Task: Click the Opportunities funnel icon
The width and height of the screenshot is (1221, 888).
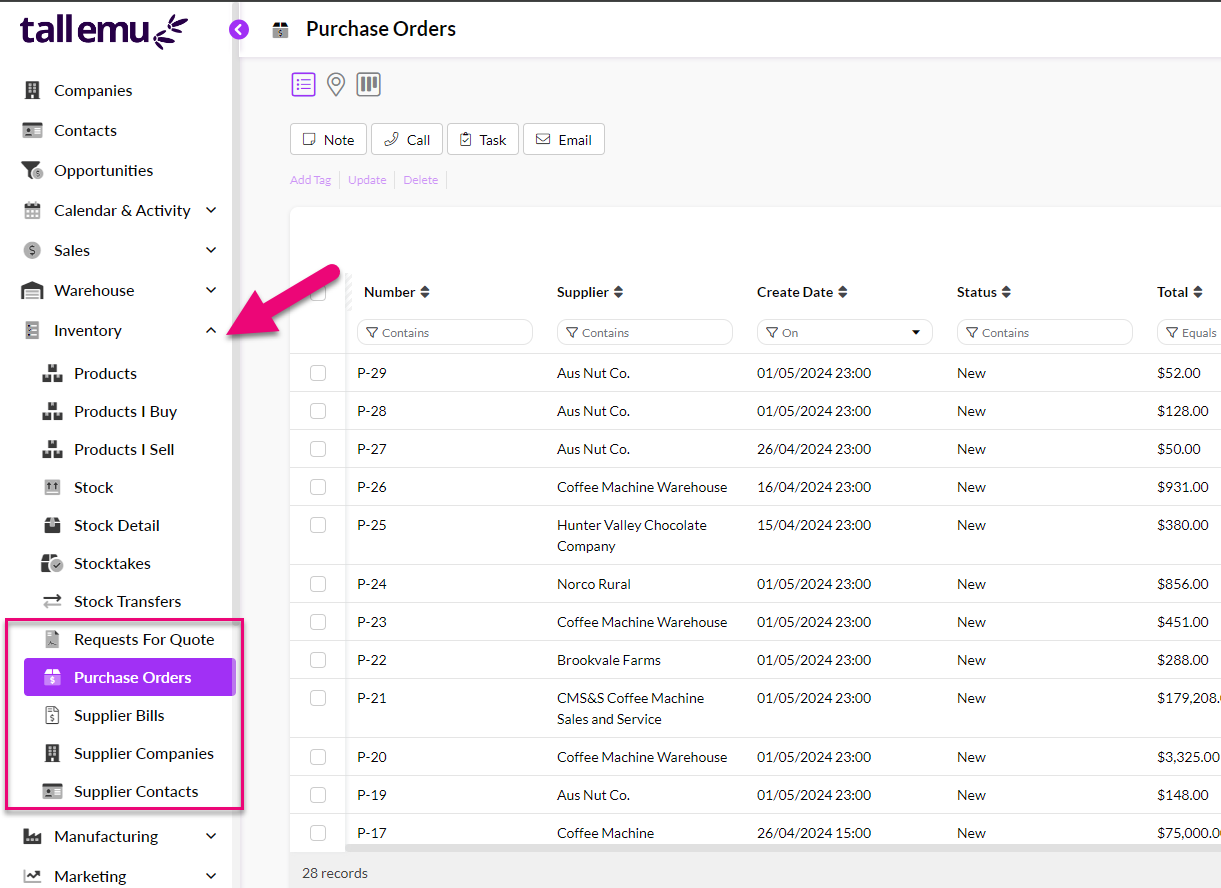Action: pyautogui.click(x=31, y=170)
